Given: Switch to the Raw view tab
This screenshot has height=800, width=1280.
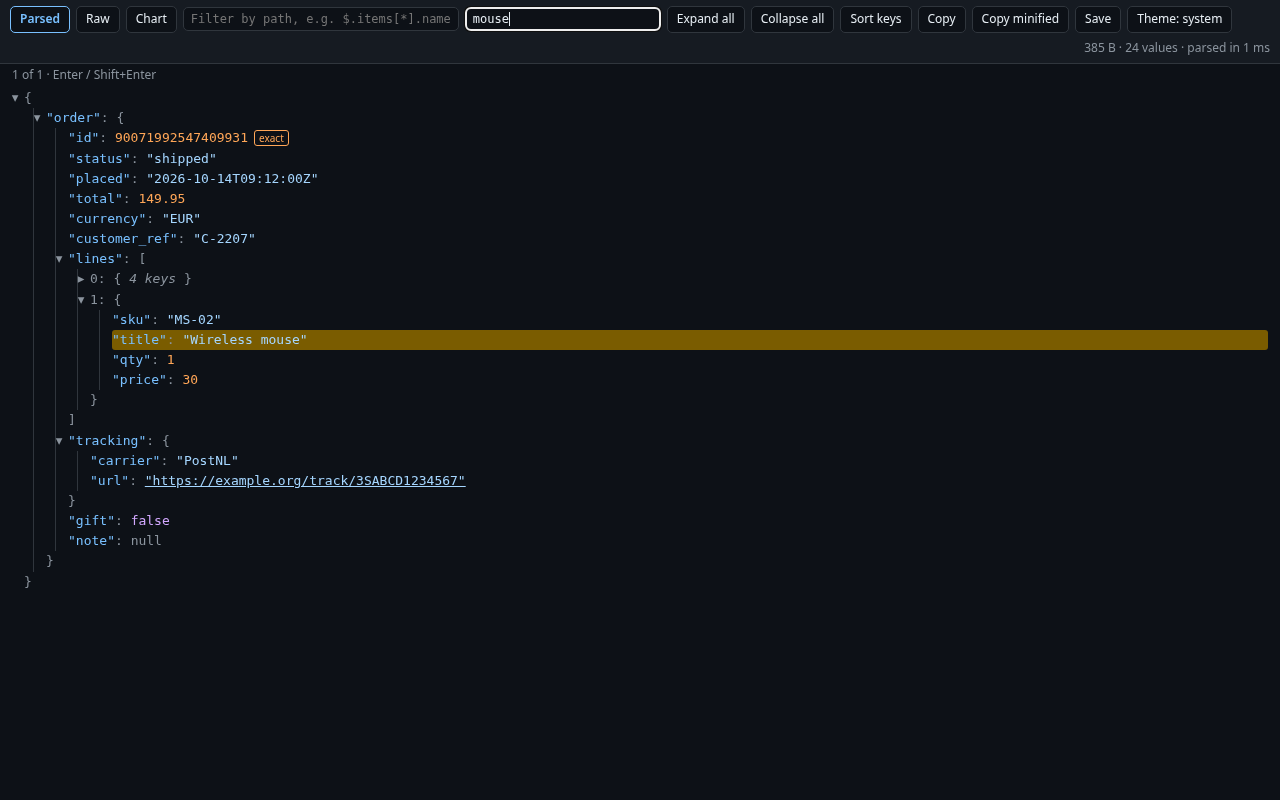Looking at the screenshot, I should click(x=98, y=19).
